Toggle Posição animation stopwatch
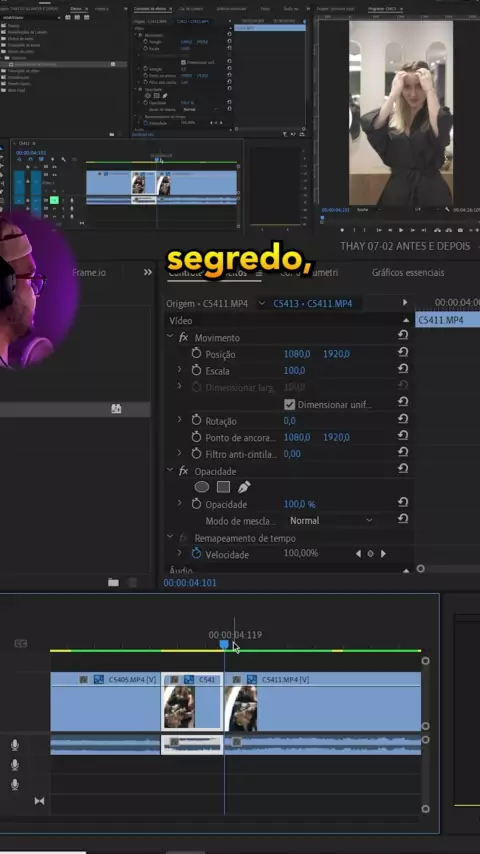480x854 pixels. (197, 354)
